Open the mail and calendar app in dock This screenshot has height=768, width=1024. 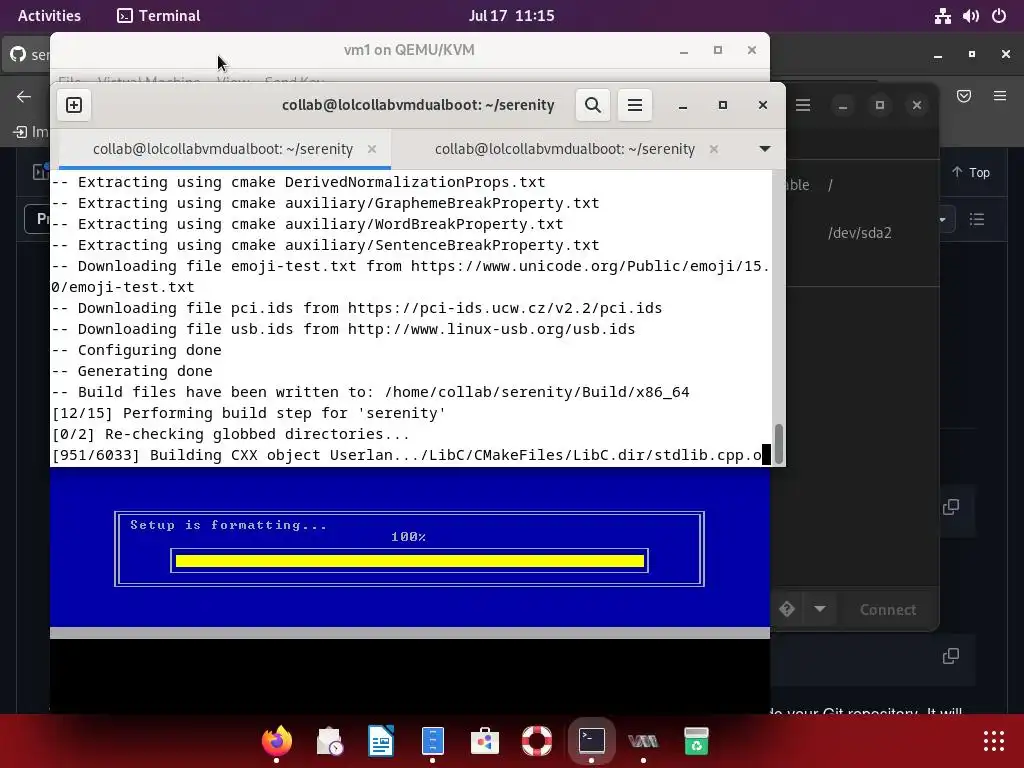click(329, 741)
